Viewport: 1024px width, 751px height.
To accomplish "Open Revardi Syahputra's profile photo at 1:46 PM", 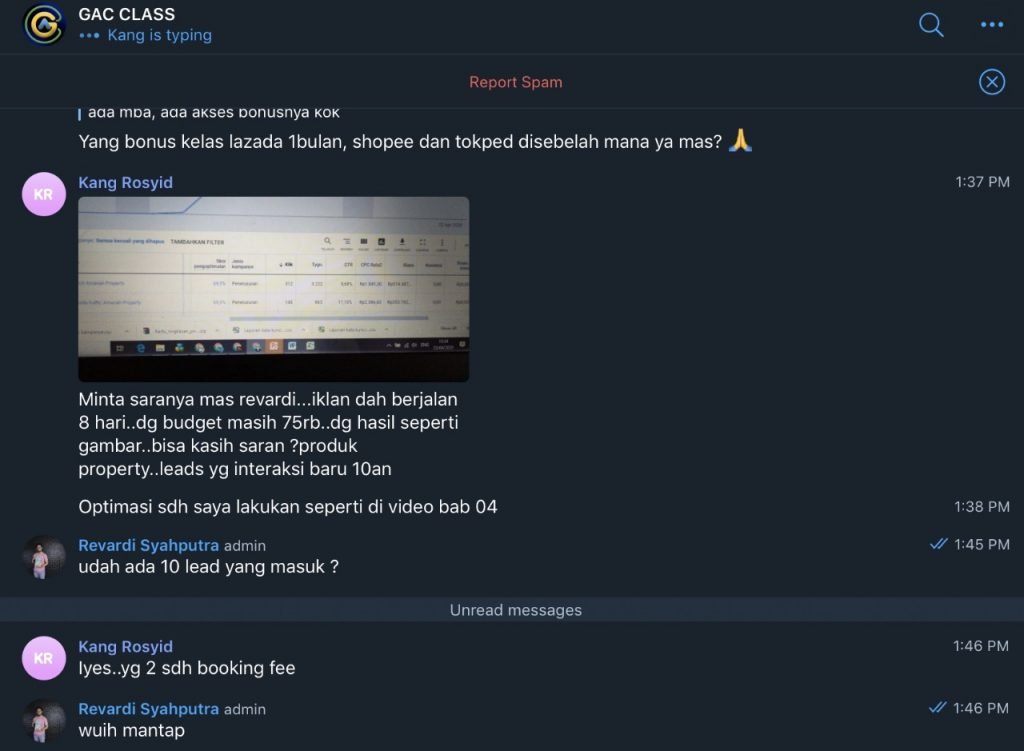I will click(x=44, y=721).
